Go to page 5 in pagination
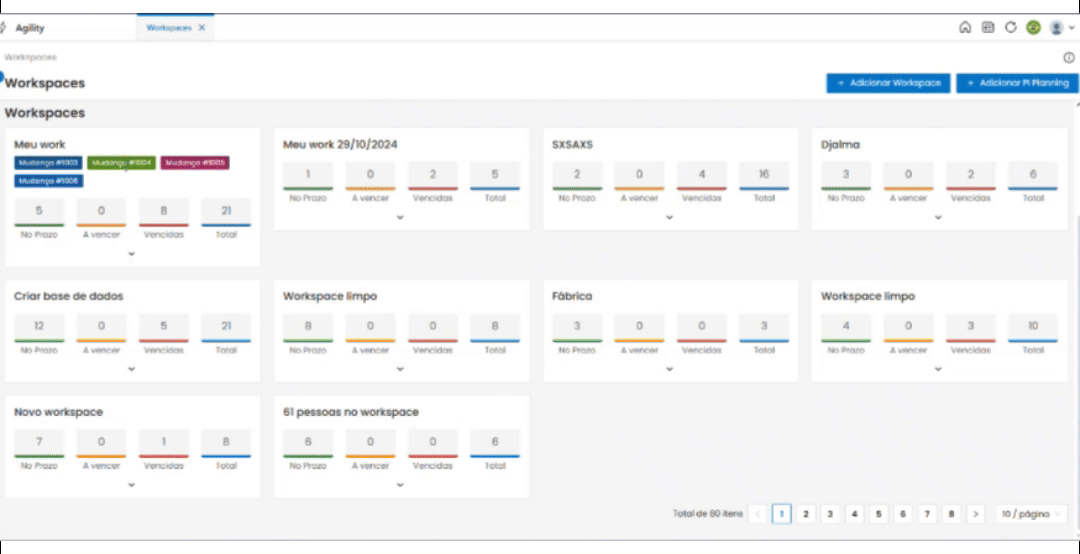Viewport: 1080px width, 554px height. (878, 514)
